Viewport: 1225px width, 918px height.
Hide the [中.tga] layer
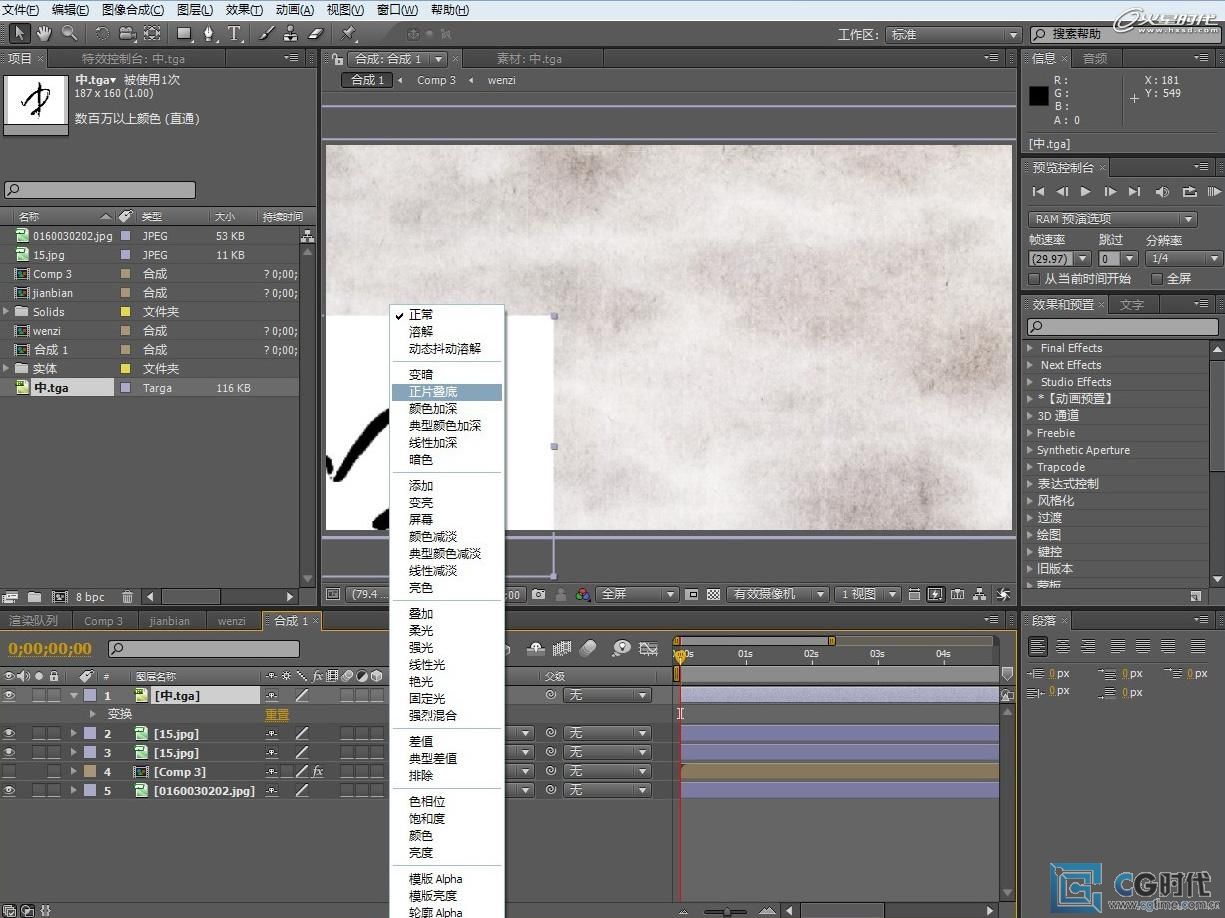[9, 695]
